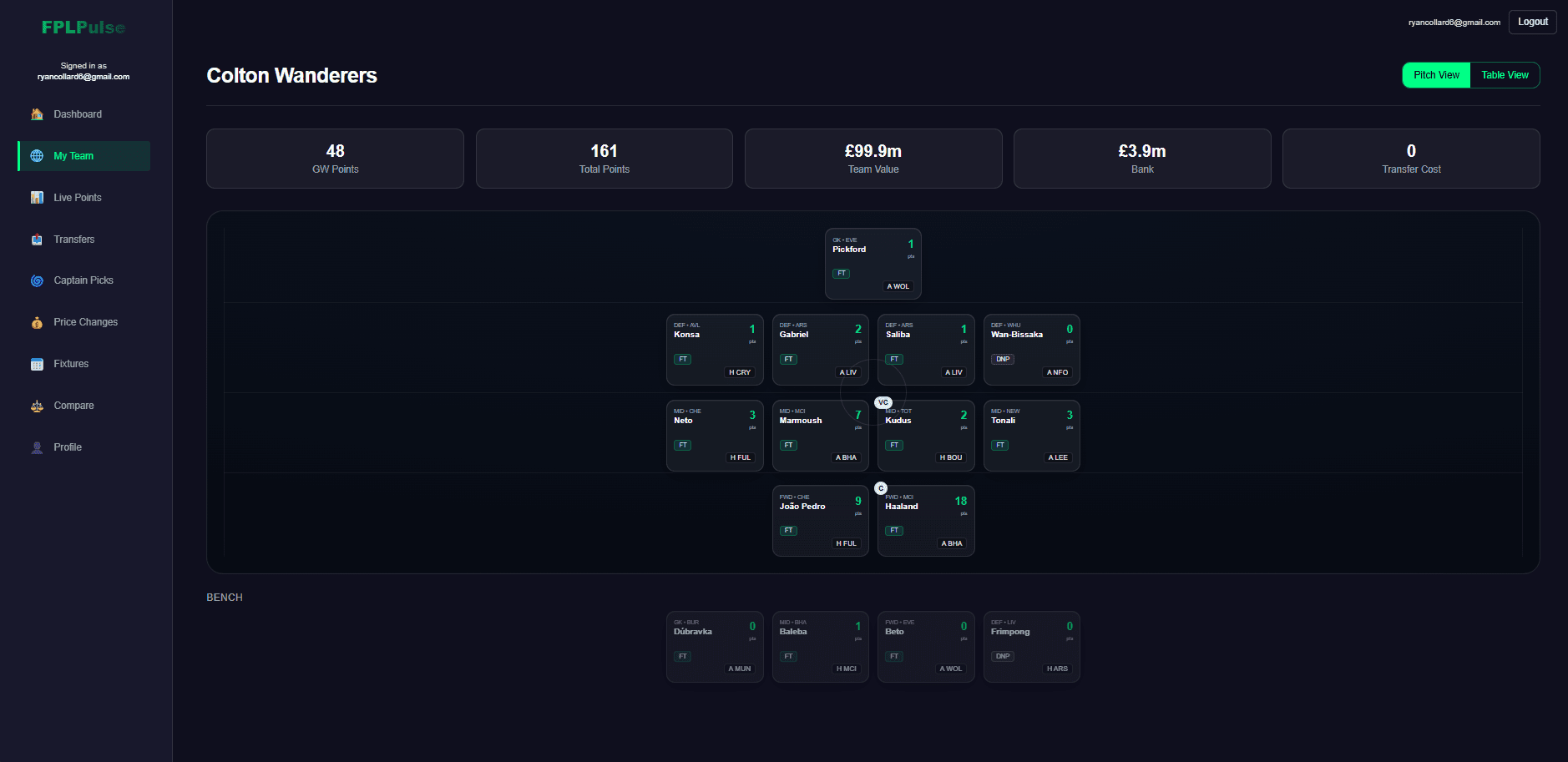
Task: Click the Transfers sidebar icon
Action: 37,240
